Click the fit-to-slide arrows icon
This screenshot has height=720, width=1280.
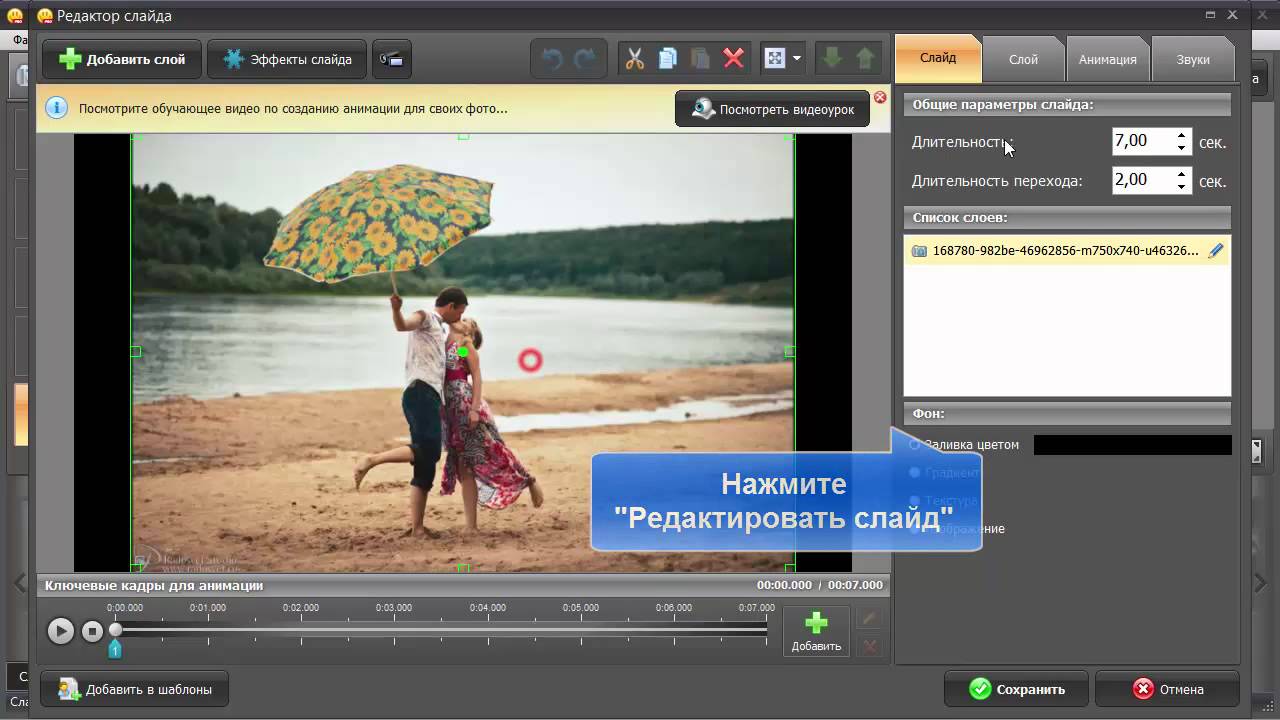(x=775, y=59)
